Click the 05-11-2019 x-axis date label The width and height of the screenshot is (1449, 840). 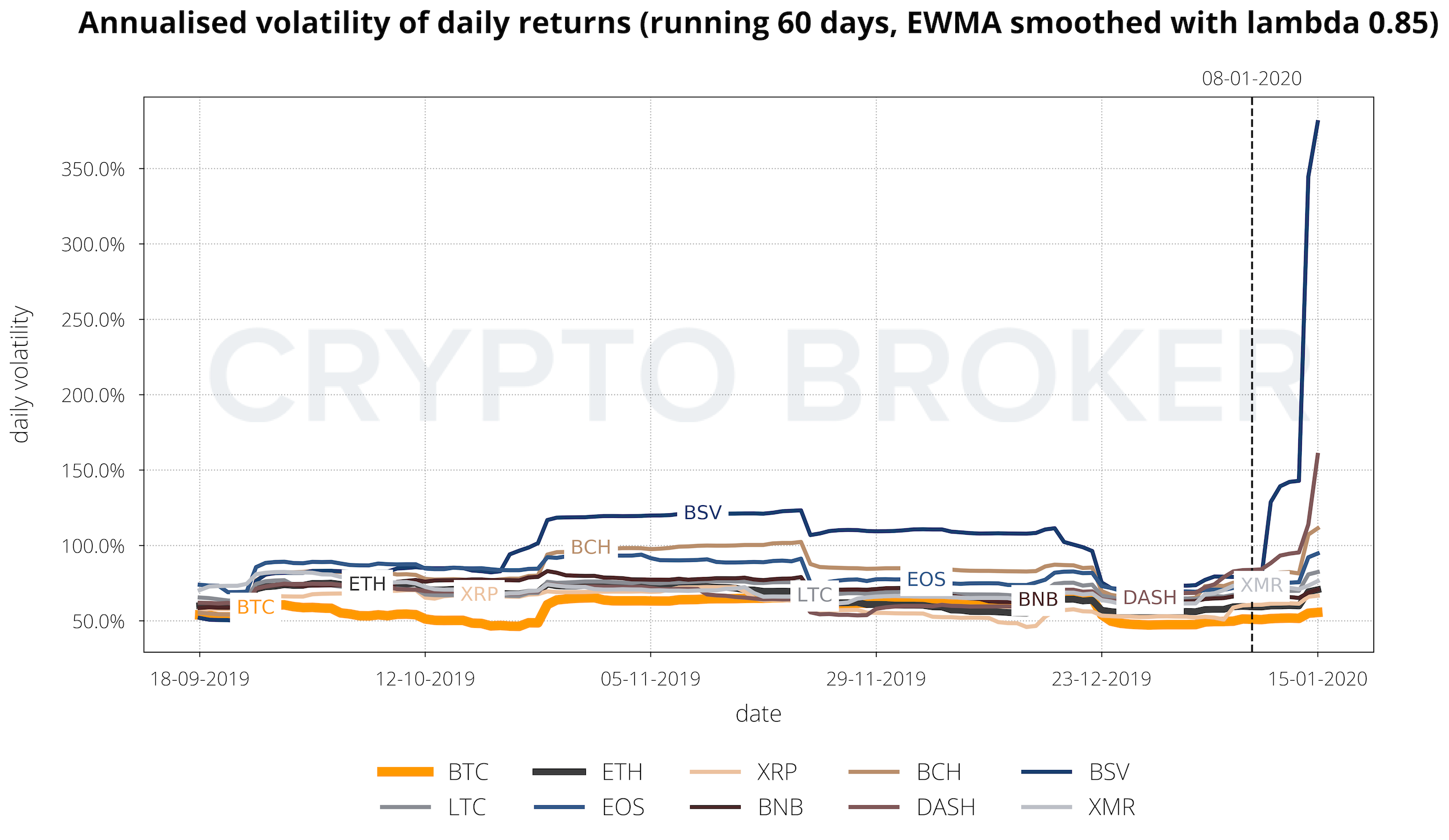pyautogui.click(x=650, y=679)
